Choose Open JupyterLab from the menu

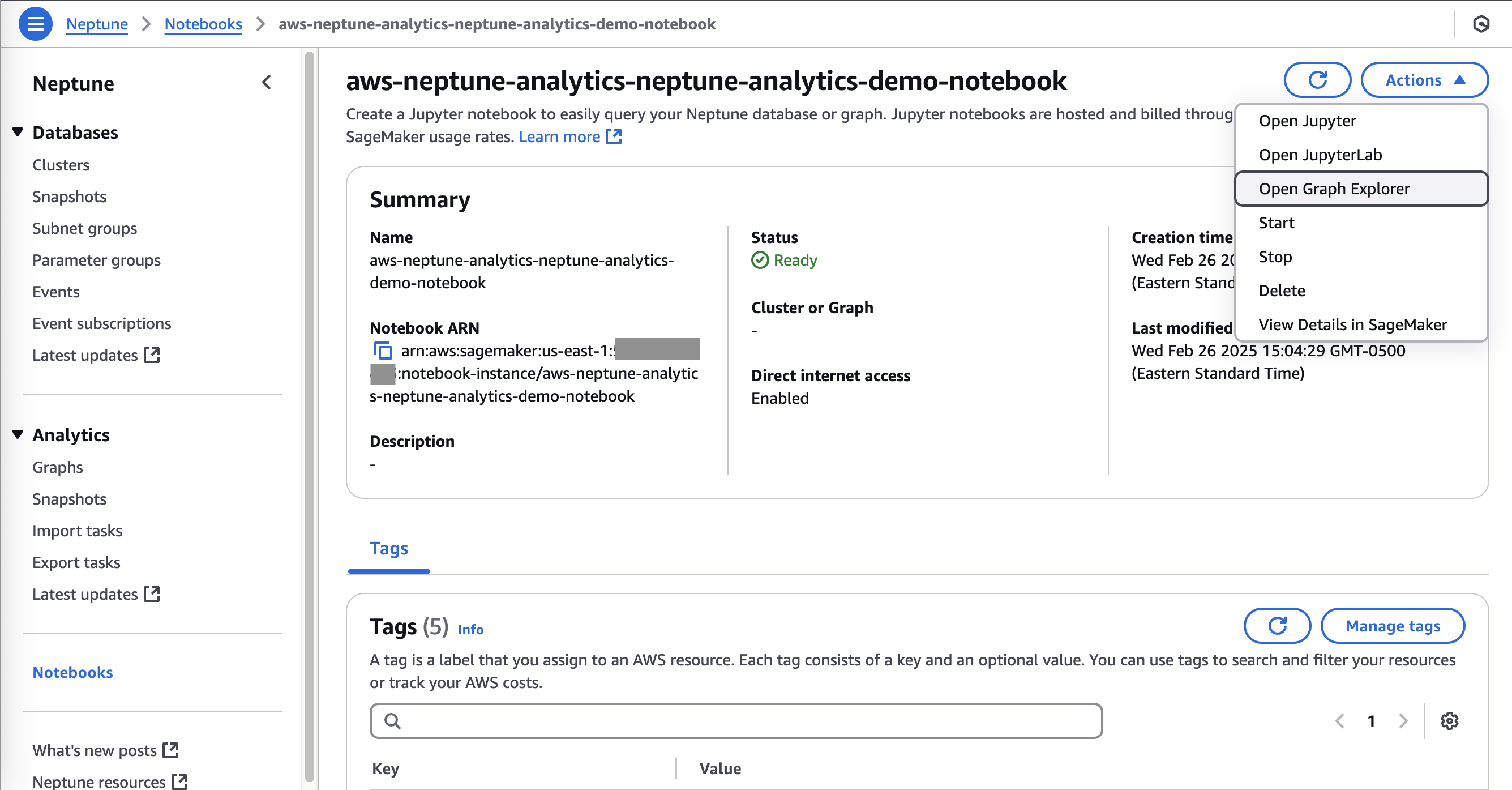pos(1321,155)
